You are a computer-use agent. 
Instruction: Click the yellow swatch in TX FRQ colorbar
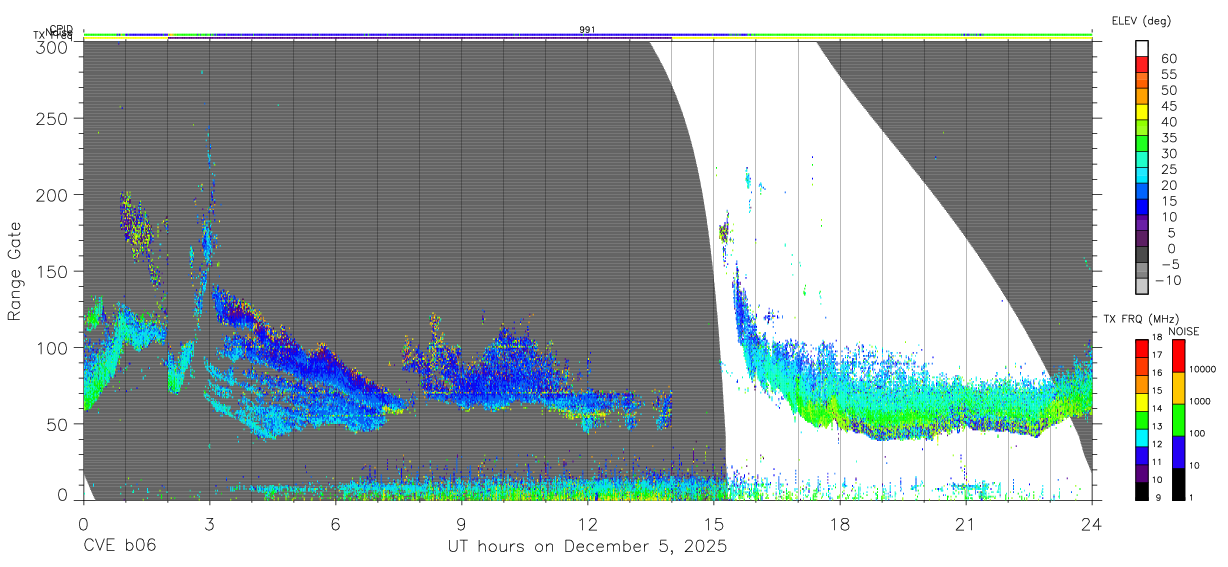point(1142,404)
